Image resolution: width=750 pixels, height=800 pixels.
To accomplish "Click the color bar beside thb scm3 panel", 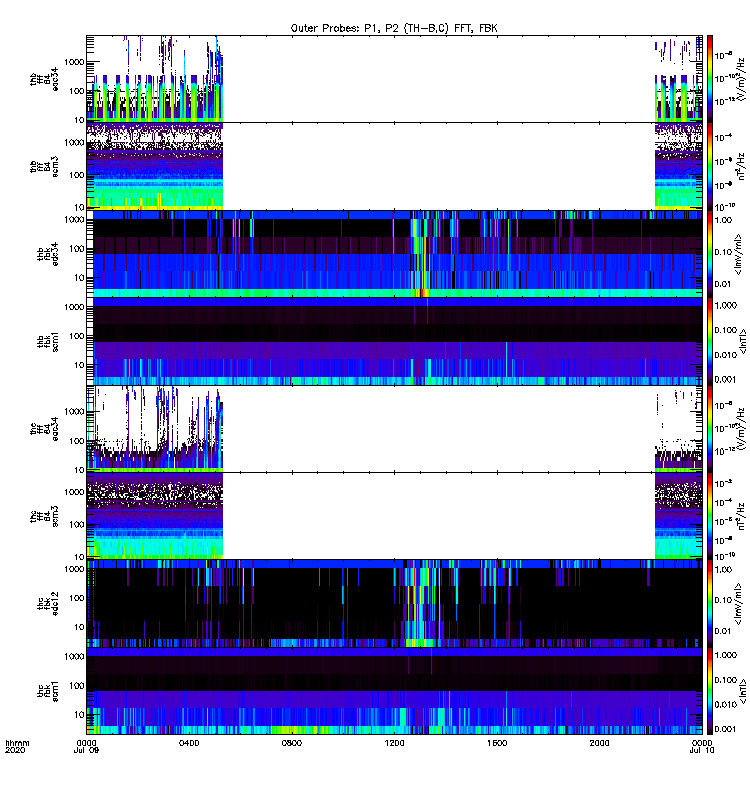I will pyautogui.click(x=710, y=166).
